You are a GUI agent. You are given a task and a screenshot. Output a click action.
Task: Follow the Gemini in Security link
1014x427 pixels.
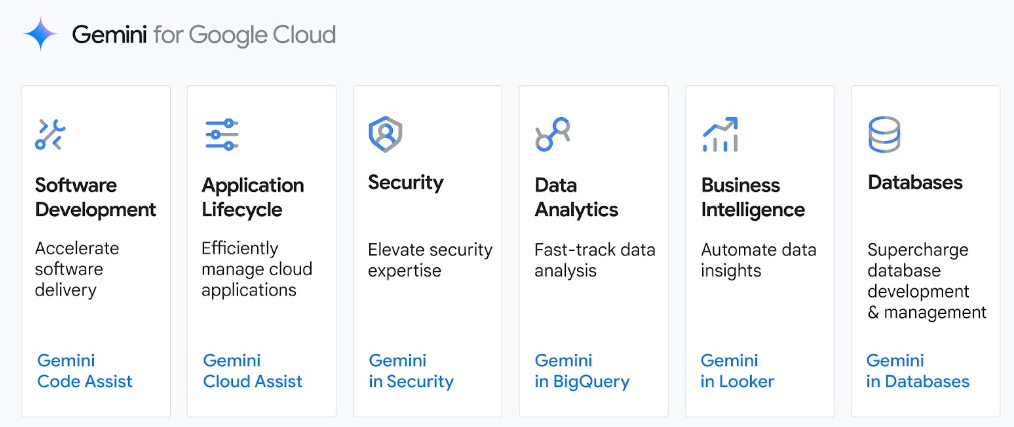[411, 371]
